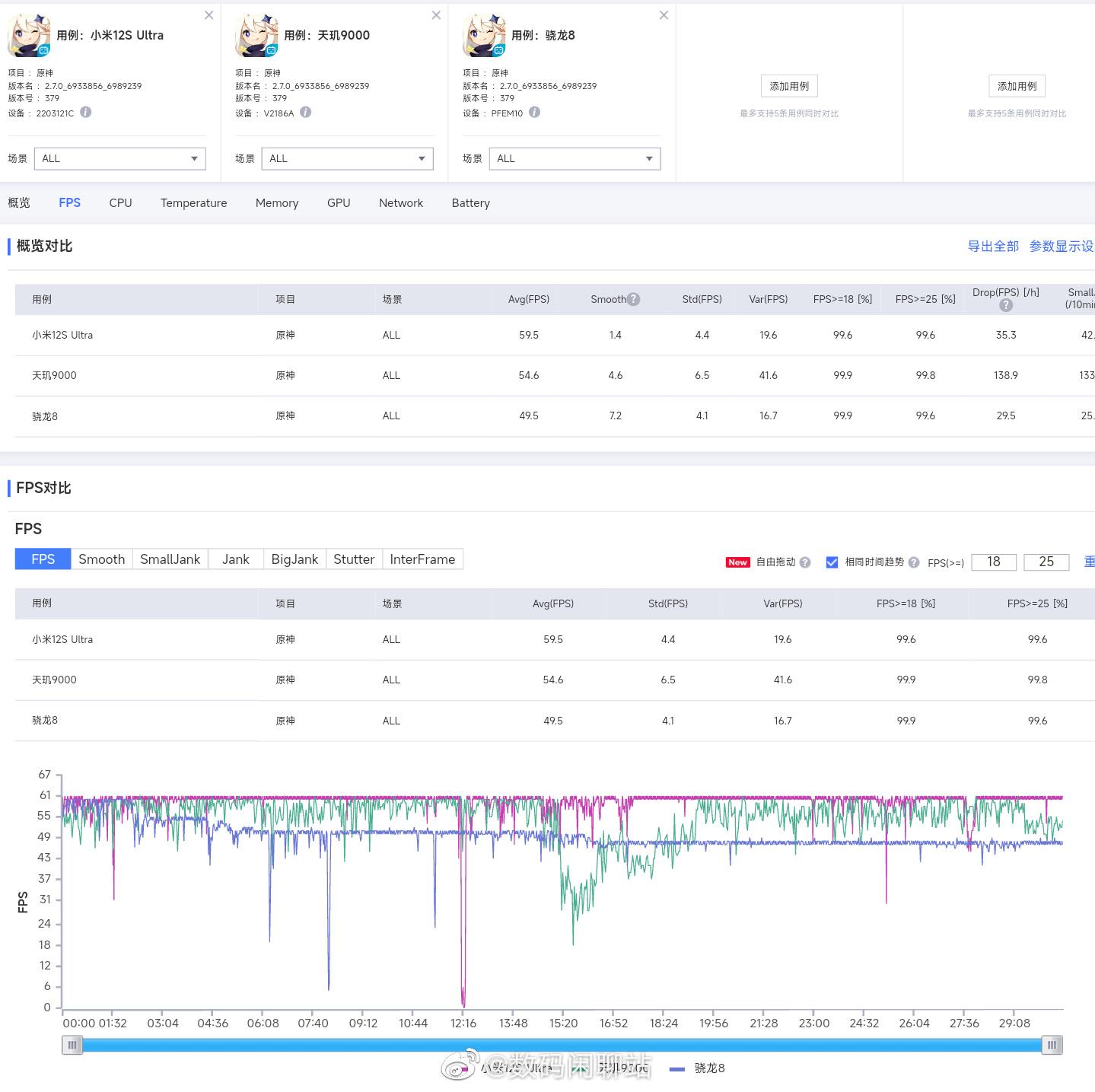Click help icon next to 自由拖动
This screenshot has width=1095, height=1092.
click(805, 562)
